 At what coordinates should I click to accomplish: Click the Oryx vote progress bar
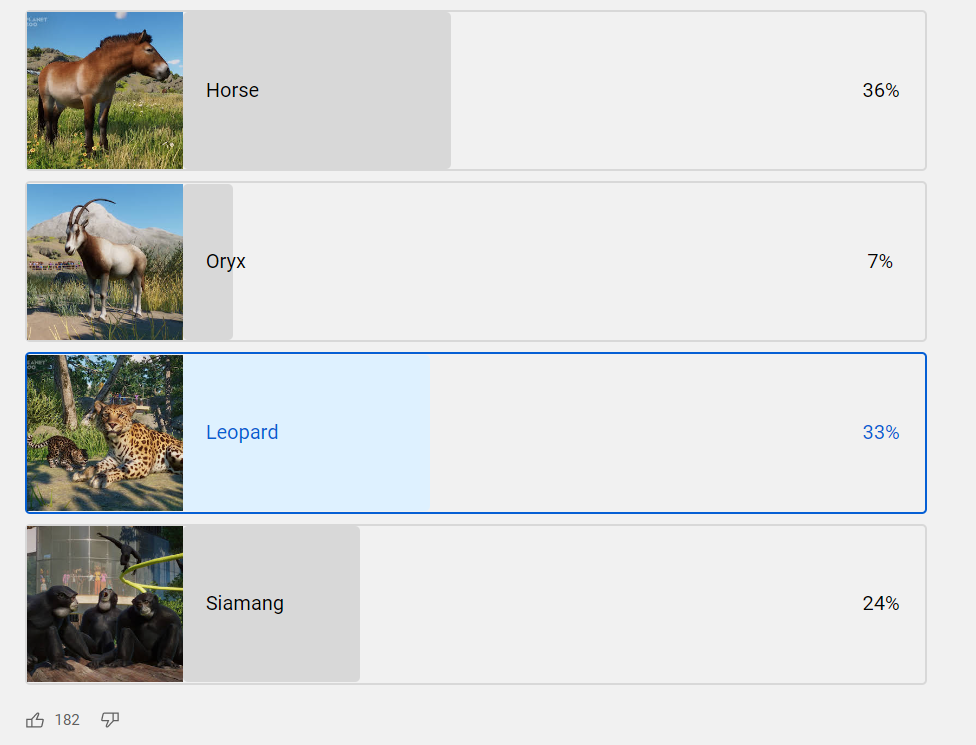pos(208,261)
